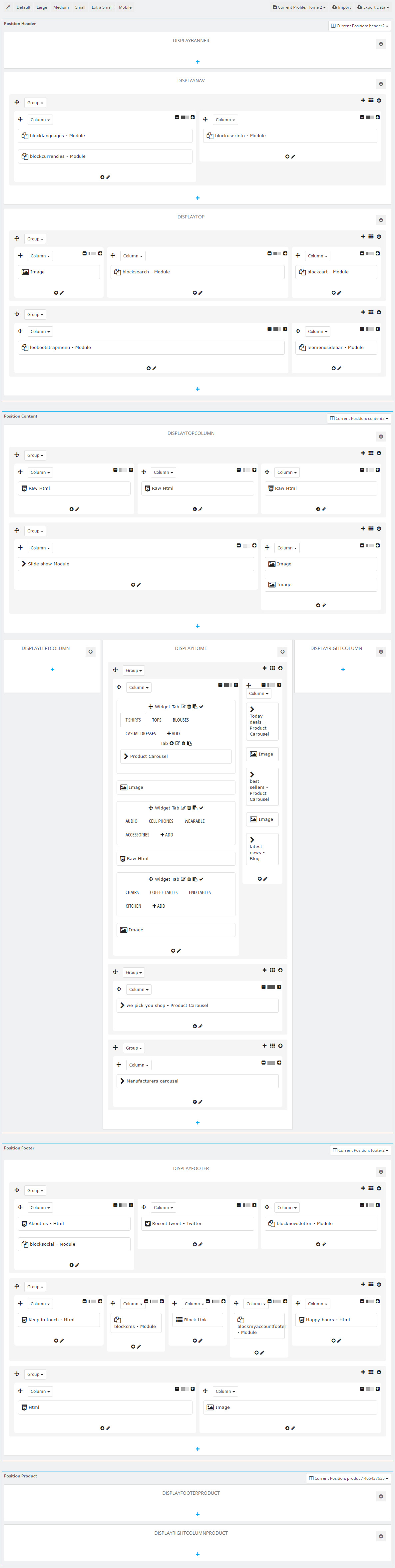Viewport: 395px width, 1568px height.
Task: Open Current Position: footer2 dropdown
Action: pyautogui.click(x=360, y=1150)
